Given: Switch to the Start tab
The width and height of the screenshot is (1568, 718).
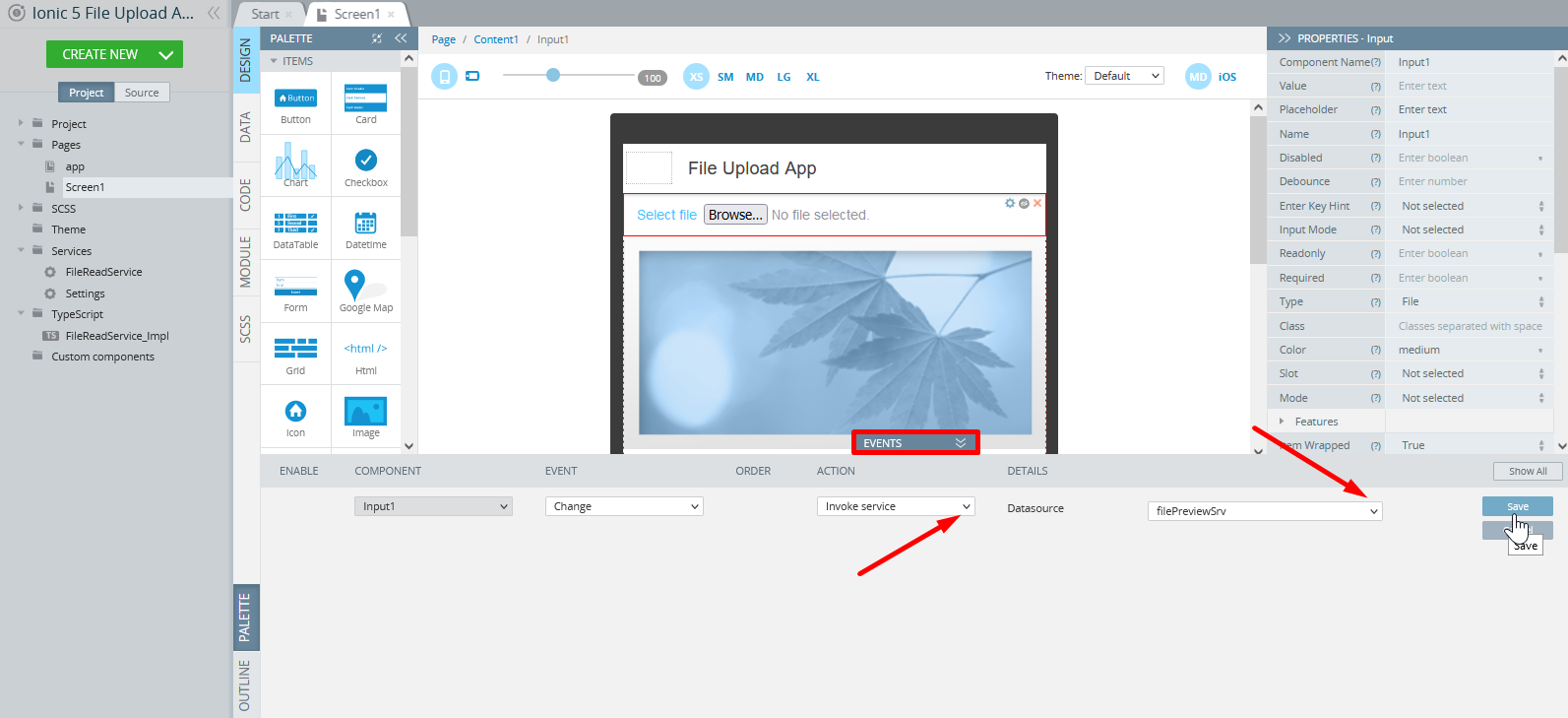Looking at the screenshot, I should (x=265, y=14).
